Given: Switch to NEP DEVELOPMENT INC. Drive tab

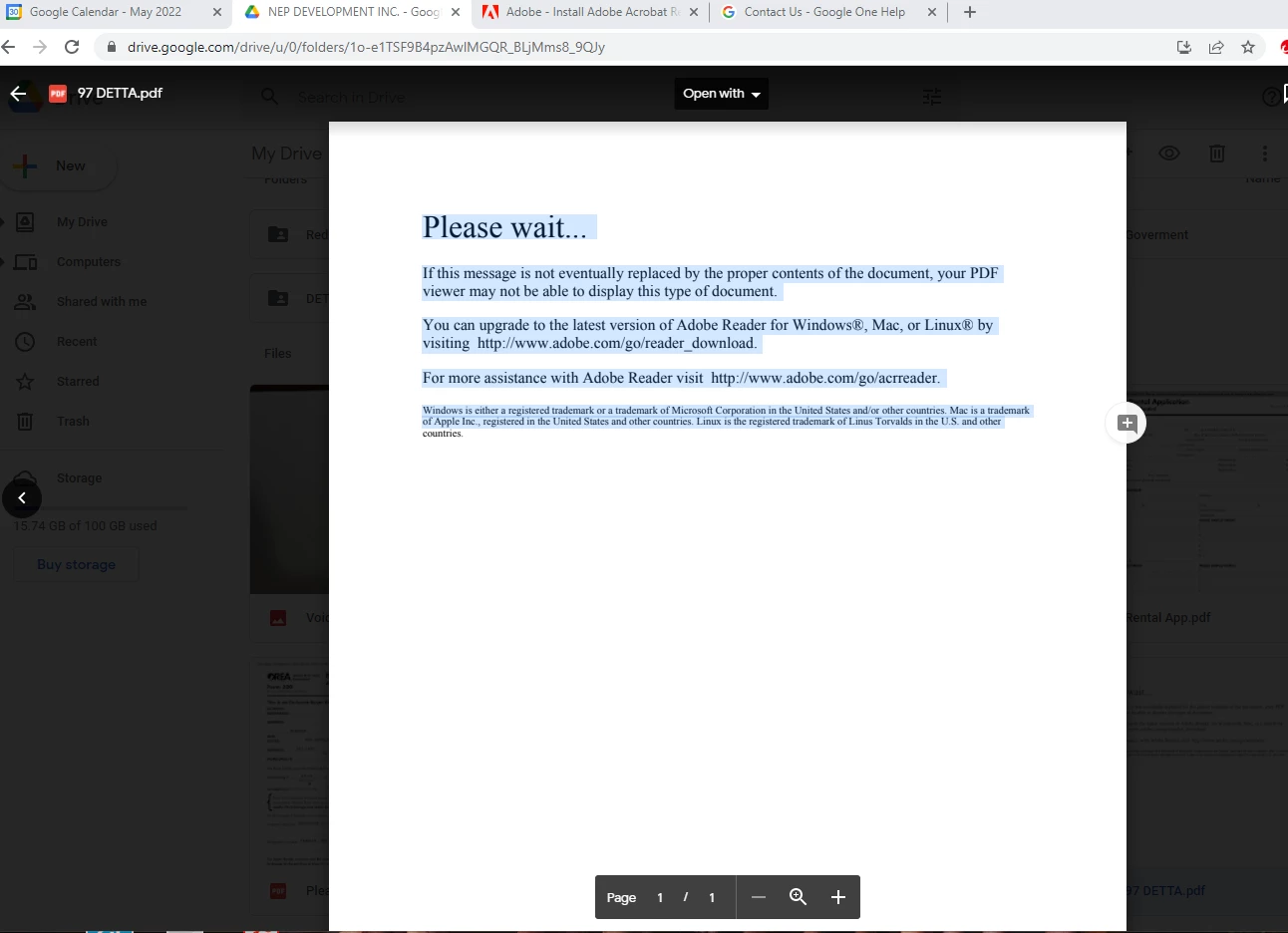Looking at the screenshot, I should coord(353,12).
